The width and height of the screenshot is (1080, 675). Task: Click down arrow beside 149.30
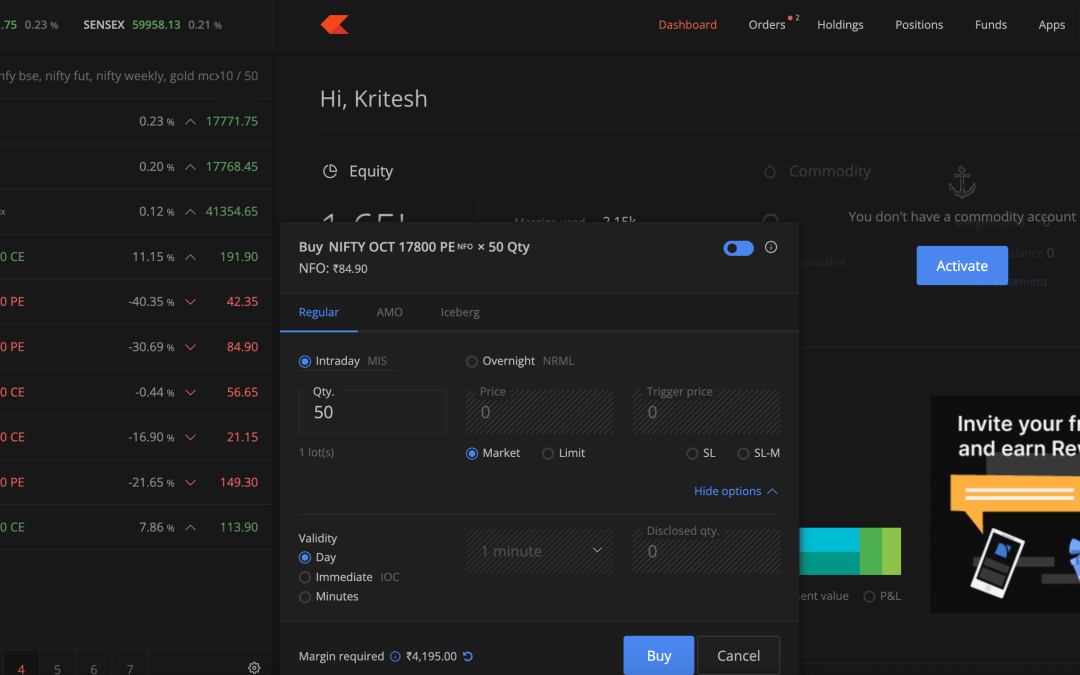tap(191, 483)
